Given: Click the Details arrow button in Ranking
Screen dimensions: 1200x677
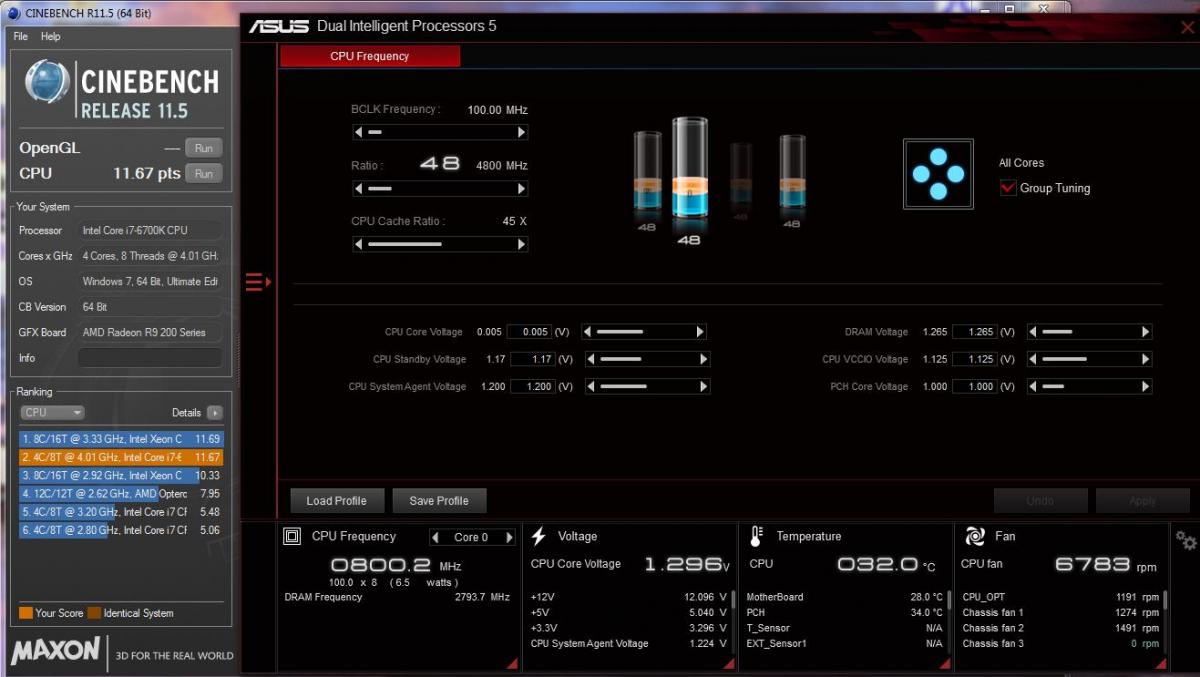Looking at the screenshot, I should pos(215,412).
